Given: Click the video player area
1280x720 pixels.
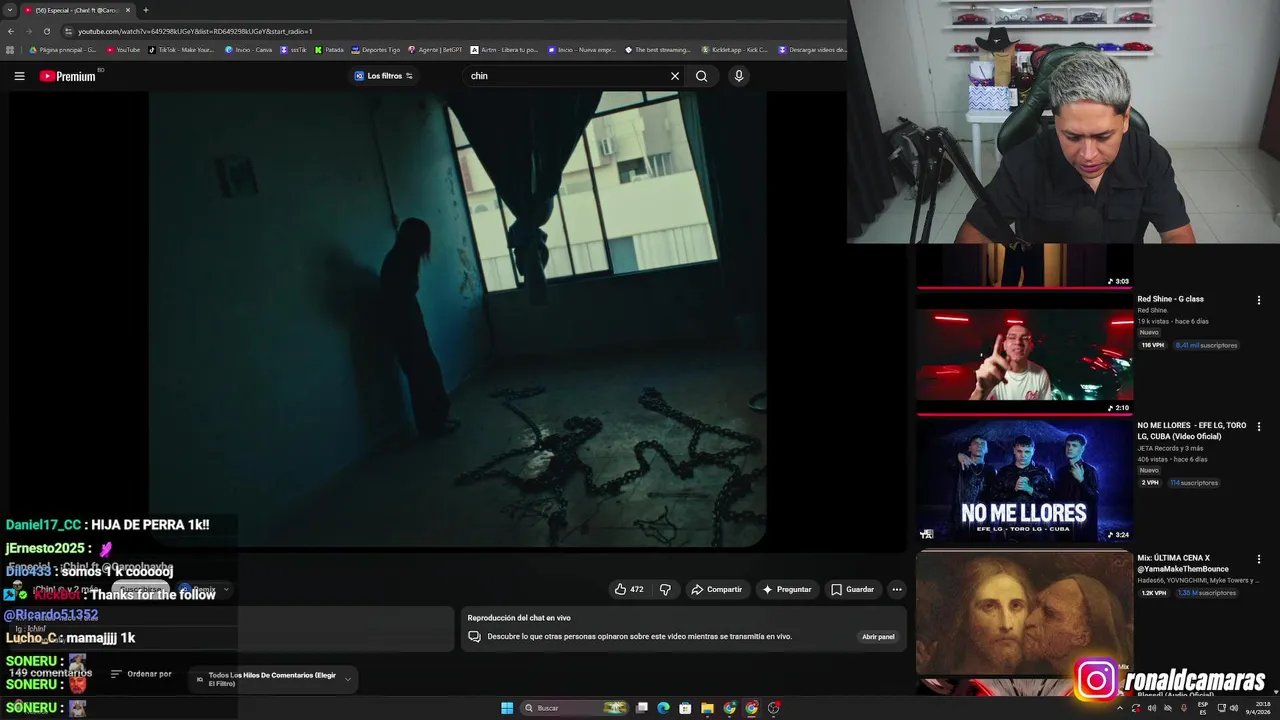Looking at the screenshot, I should click(x=457, y=319).
